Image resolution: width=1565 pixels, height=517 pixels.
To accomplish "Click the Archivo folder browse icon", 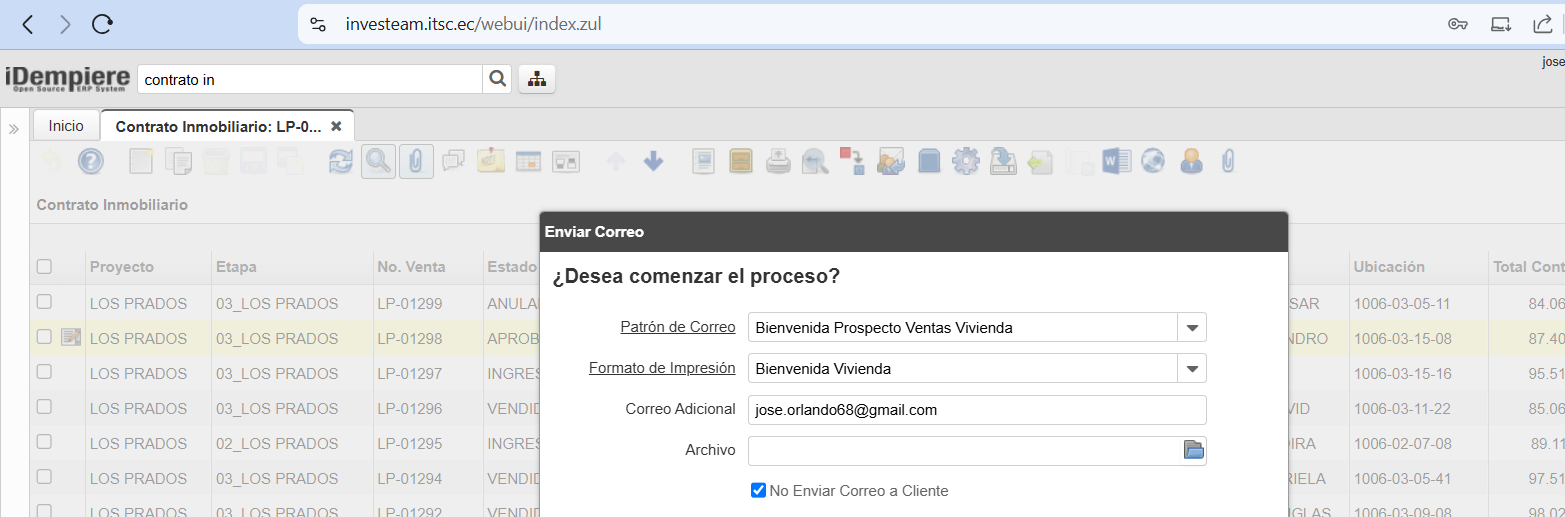I will point(1193,450).
